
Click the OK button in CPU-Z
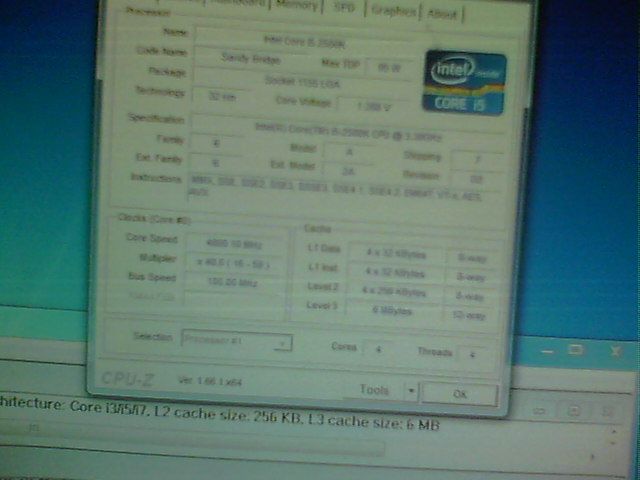point(460,394)
